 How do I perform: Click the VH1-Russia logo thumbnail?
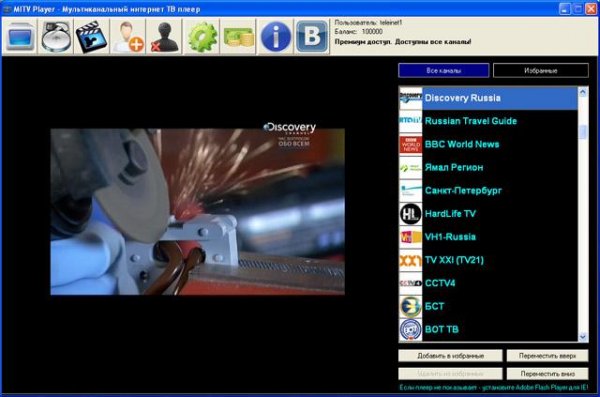[411, 237]
